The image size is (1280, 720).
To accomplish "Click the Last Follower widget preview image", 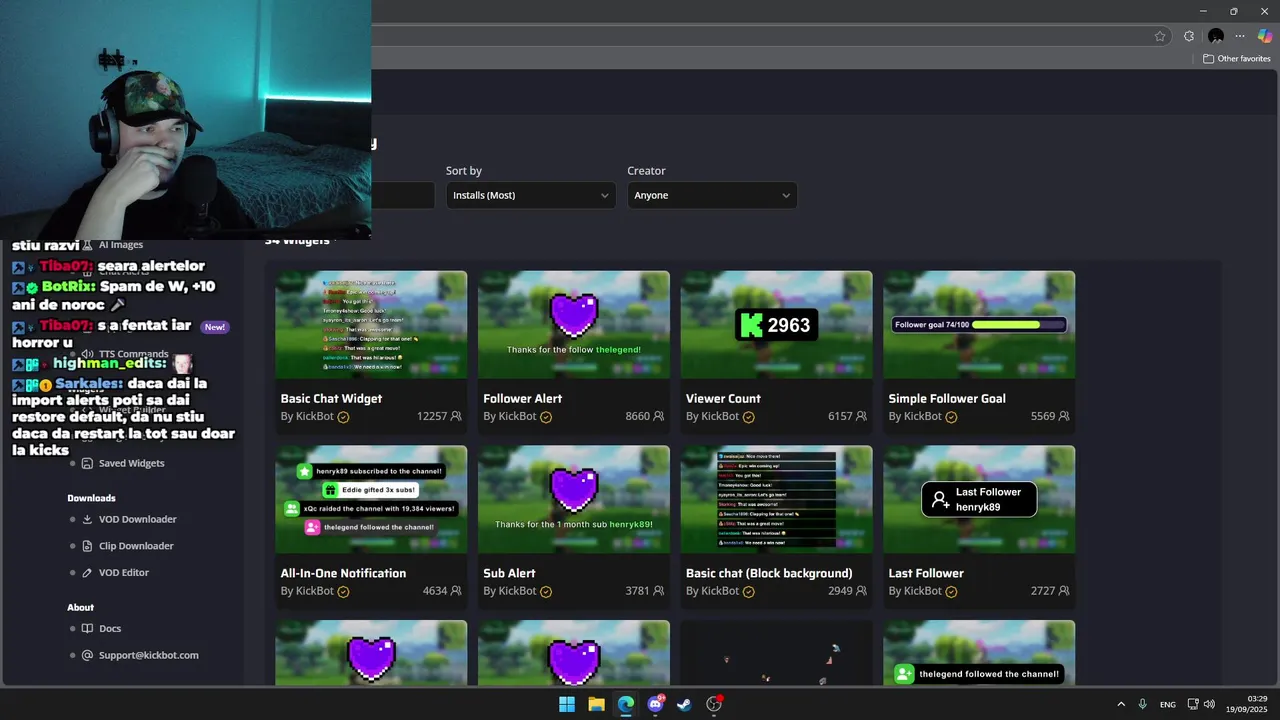I will [979, 499].
